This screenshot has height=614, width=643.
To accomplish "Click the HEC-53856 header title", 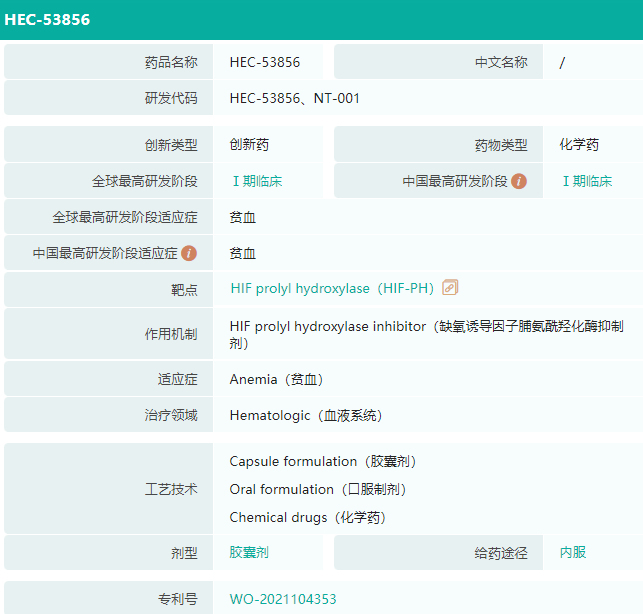I will [x=47, y=19].
